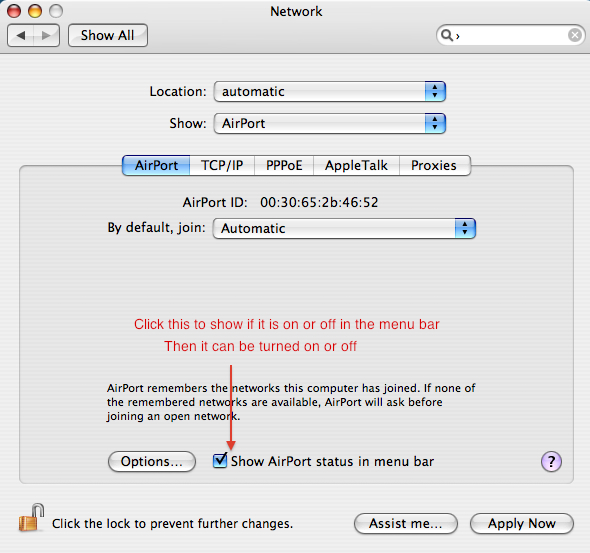This screenshot has width=590, height=553.
Task: Minimize the window with the yellow button
Action: (35, 11)
